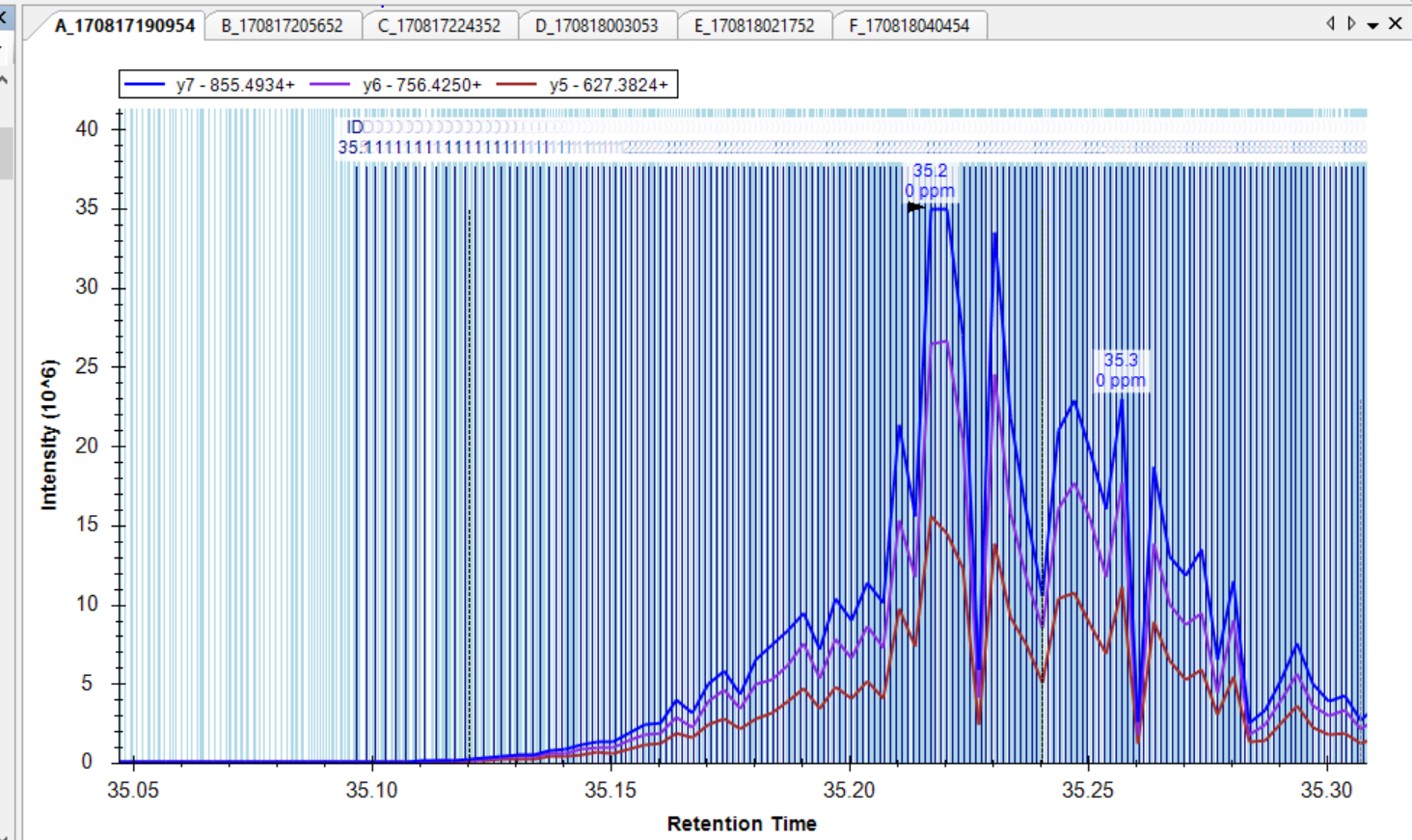Switch to the B_170817205652 tab
The width and height of the screenshot is (1412, 840).
[x=282, y=26]
